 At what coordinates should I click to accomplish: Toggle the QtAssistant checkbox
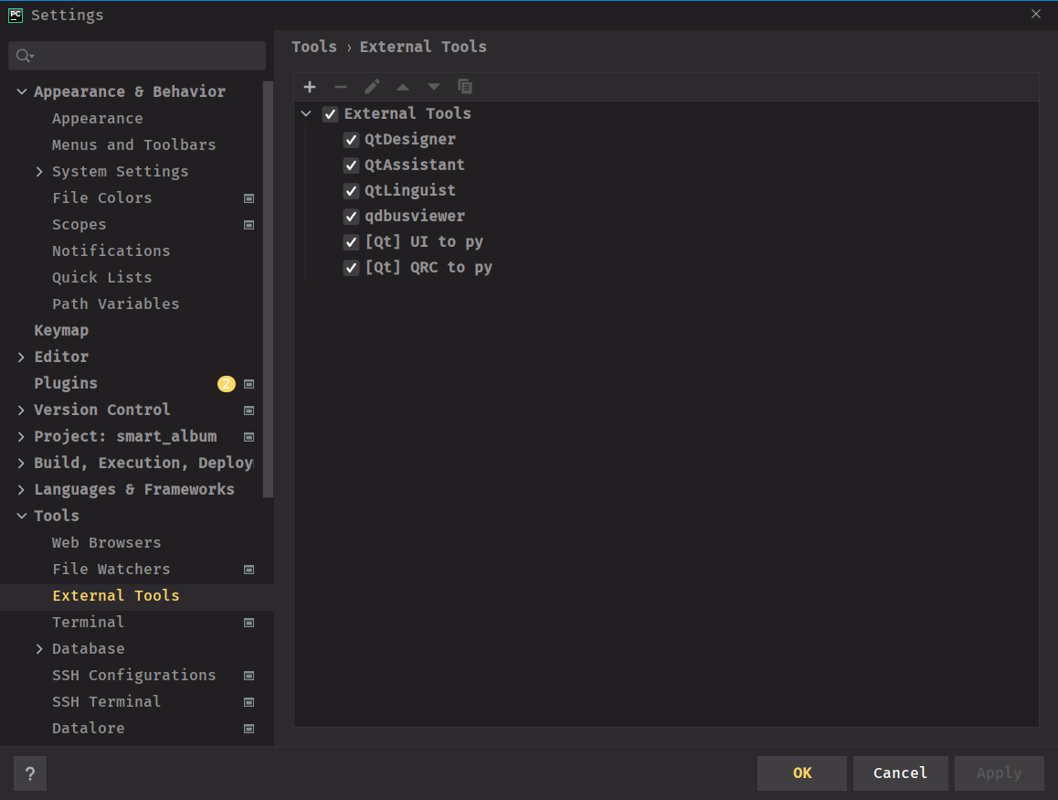[351, 165]
